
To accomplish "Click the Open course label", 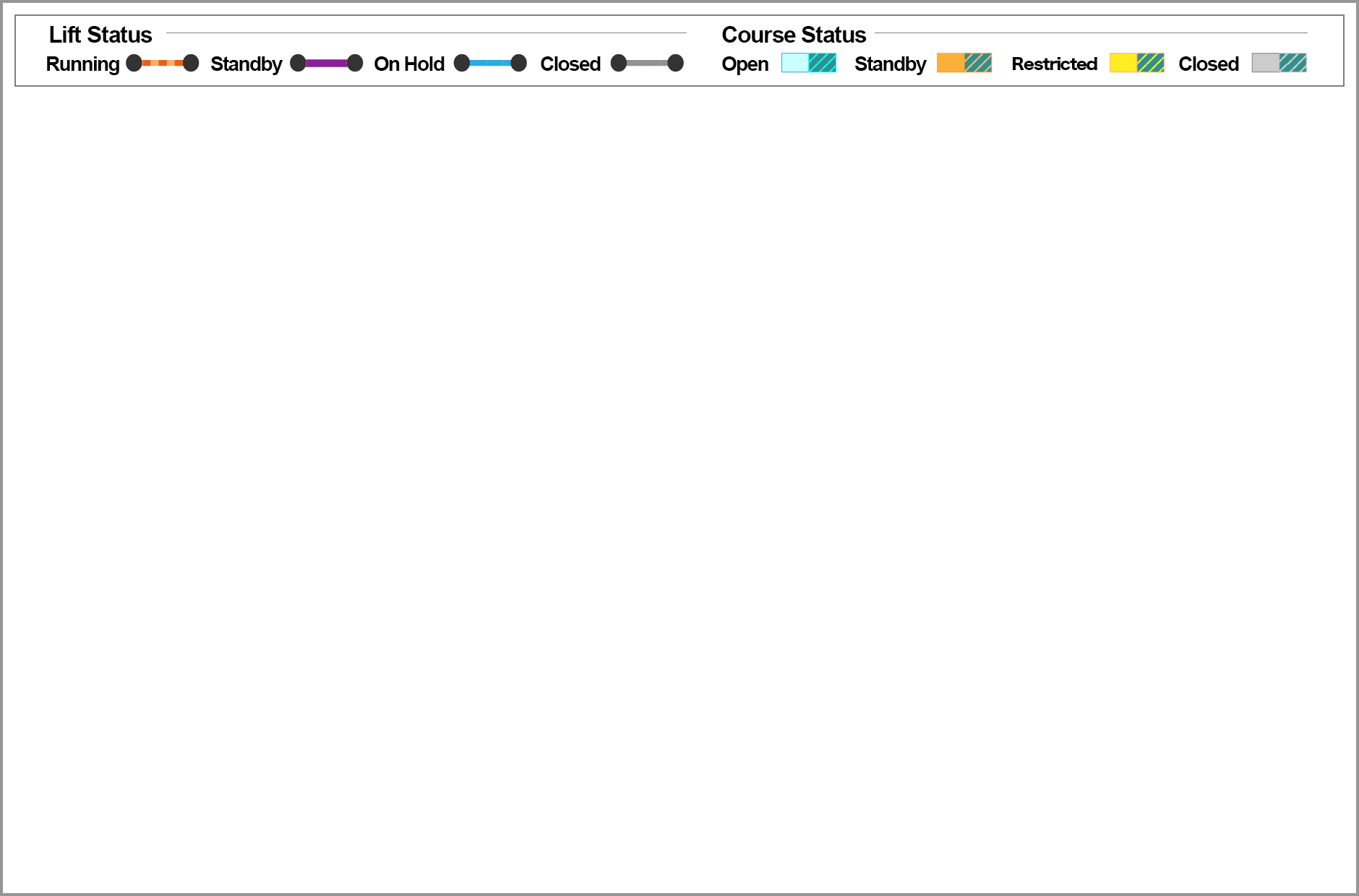I will [x=745, y=64].
